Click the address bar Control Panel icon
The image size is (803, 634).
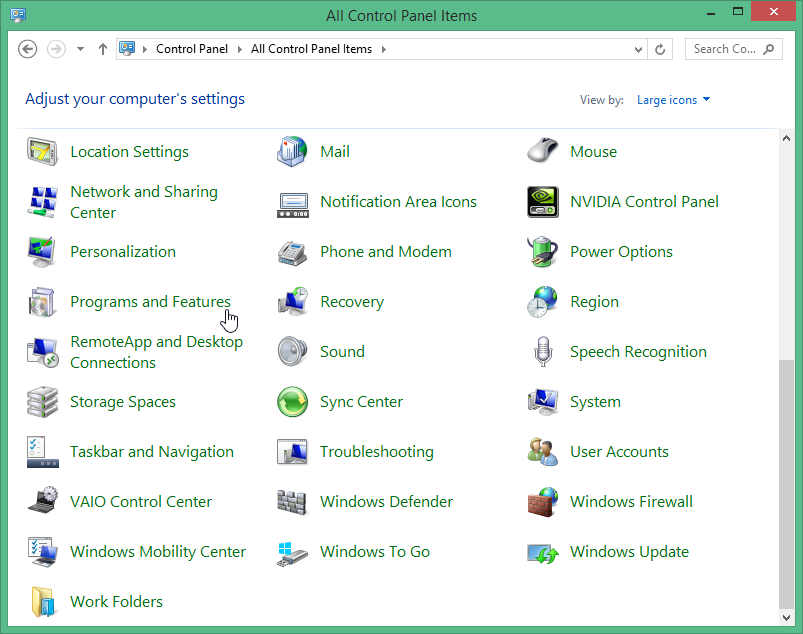pyautogui.click(x=127, y=49)
